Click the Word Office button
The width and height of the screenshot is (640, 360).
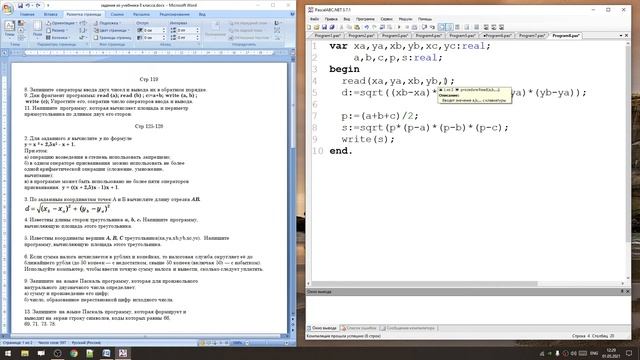[x=7, y=8]
